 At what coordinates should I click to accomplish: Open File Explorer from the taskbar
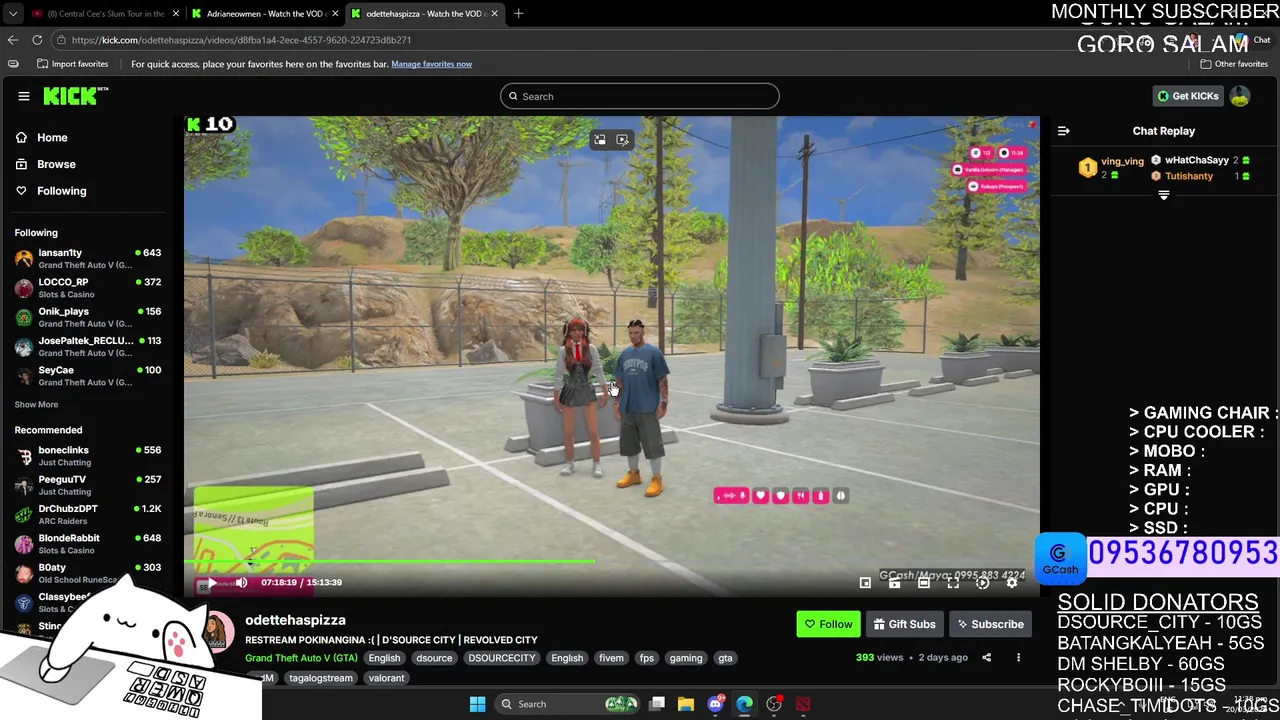tap(686, 704)
